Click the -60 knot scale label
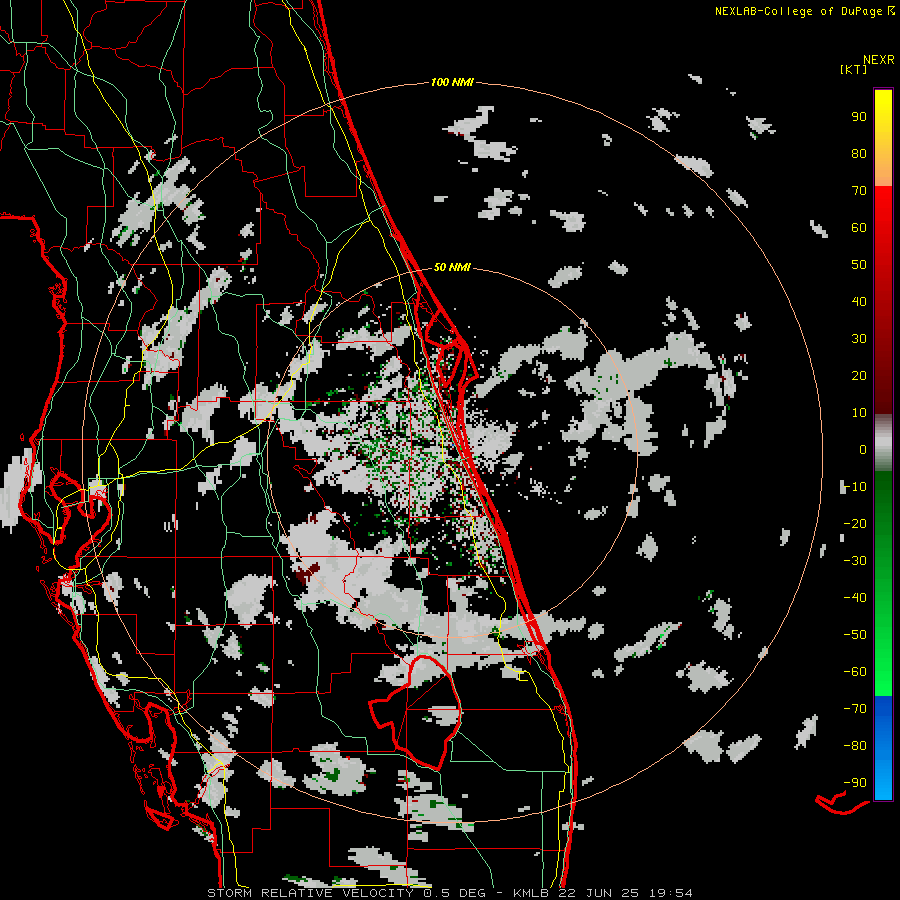The image size is (900, 900). point(855,672)
